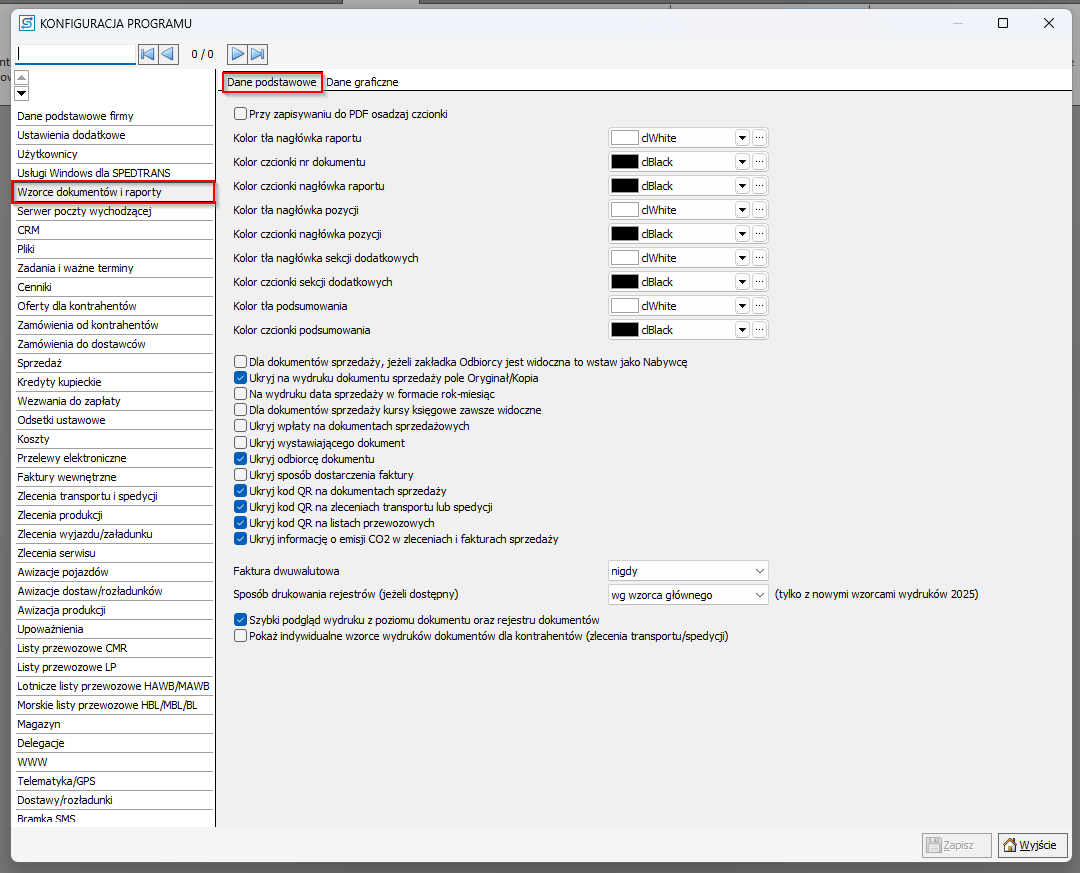Enable Przy zapisywaniu do PDF osadzaj czcionki

[x=240, y=114]
